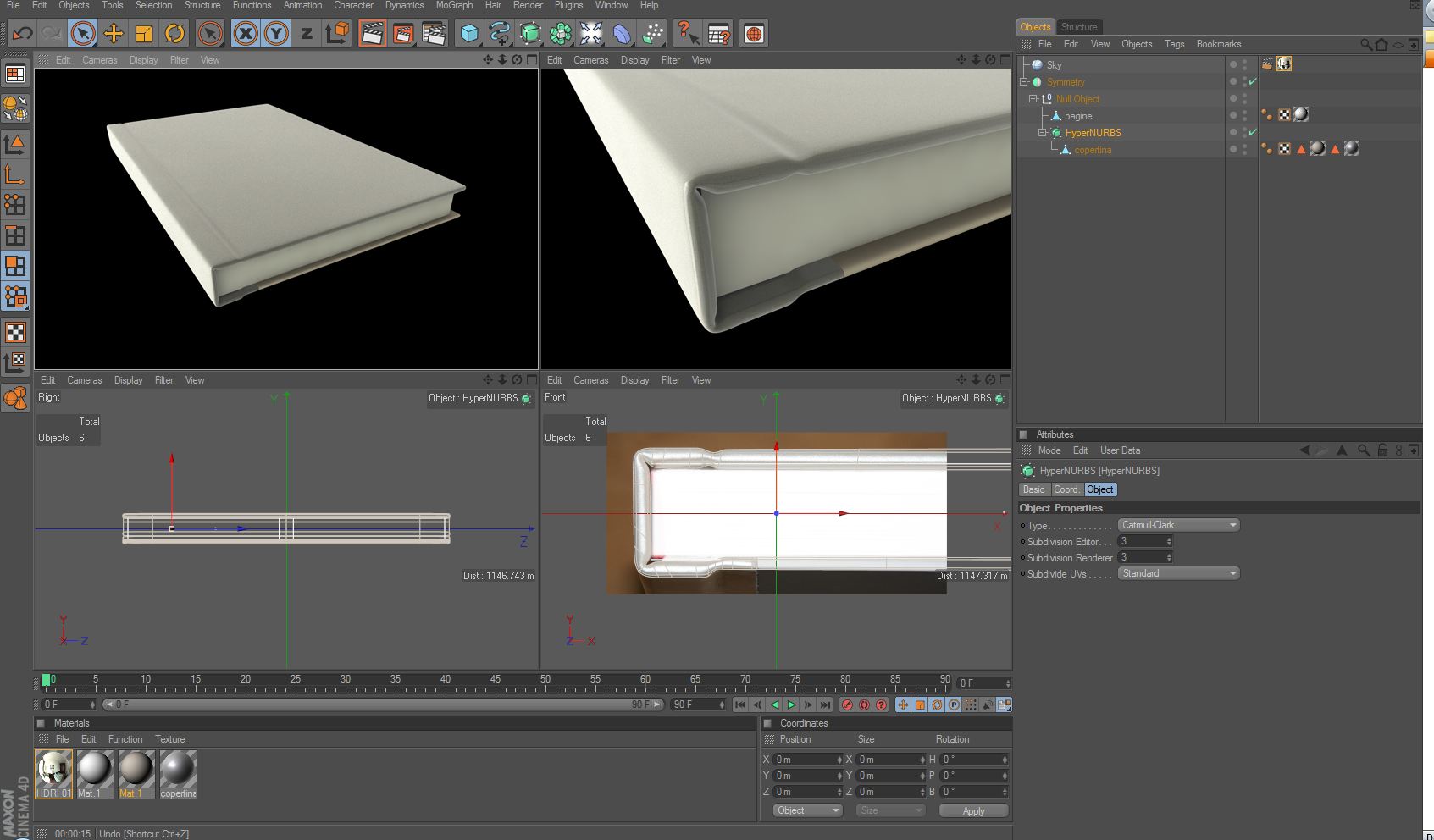Click the HyperNURBS generator toolbar icon
Viewport: 1434px width, 840px height.
(x=530, y=34)
